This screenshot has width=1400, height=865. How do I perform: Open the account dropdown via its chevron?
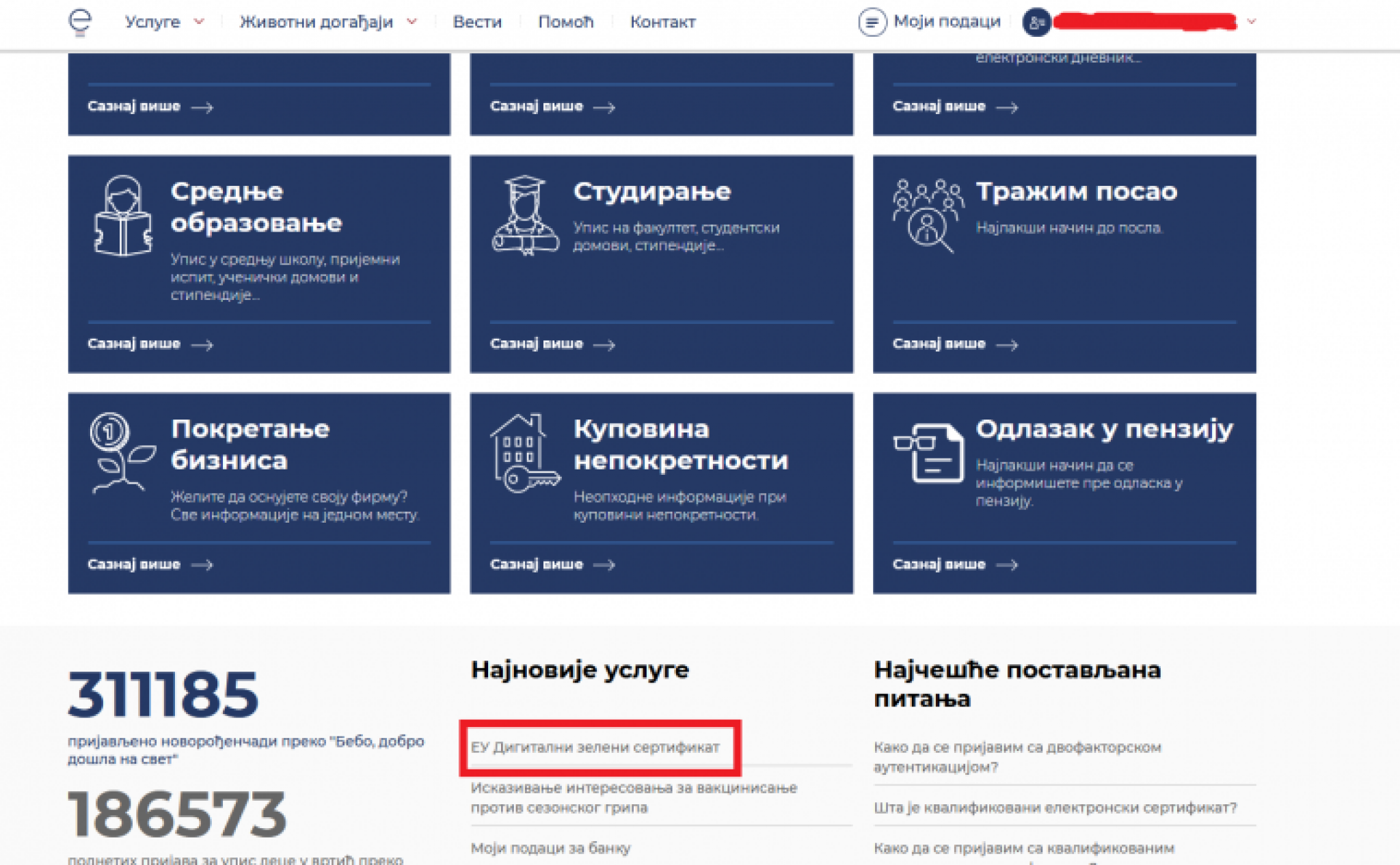(x=1252, y=22)
